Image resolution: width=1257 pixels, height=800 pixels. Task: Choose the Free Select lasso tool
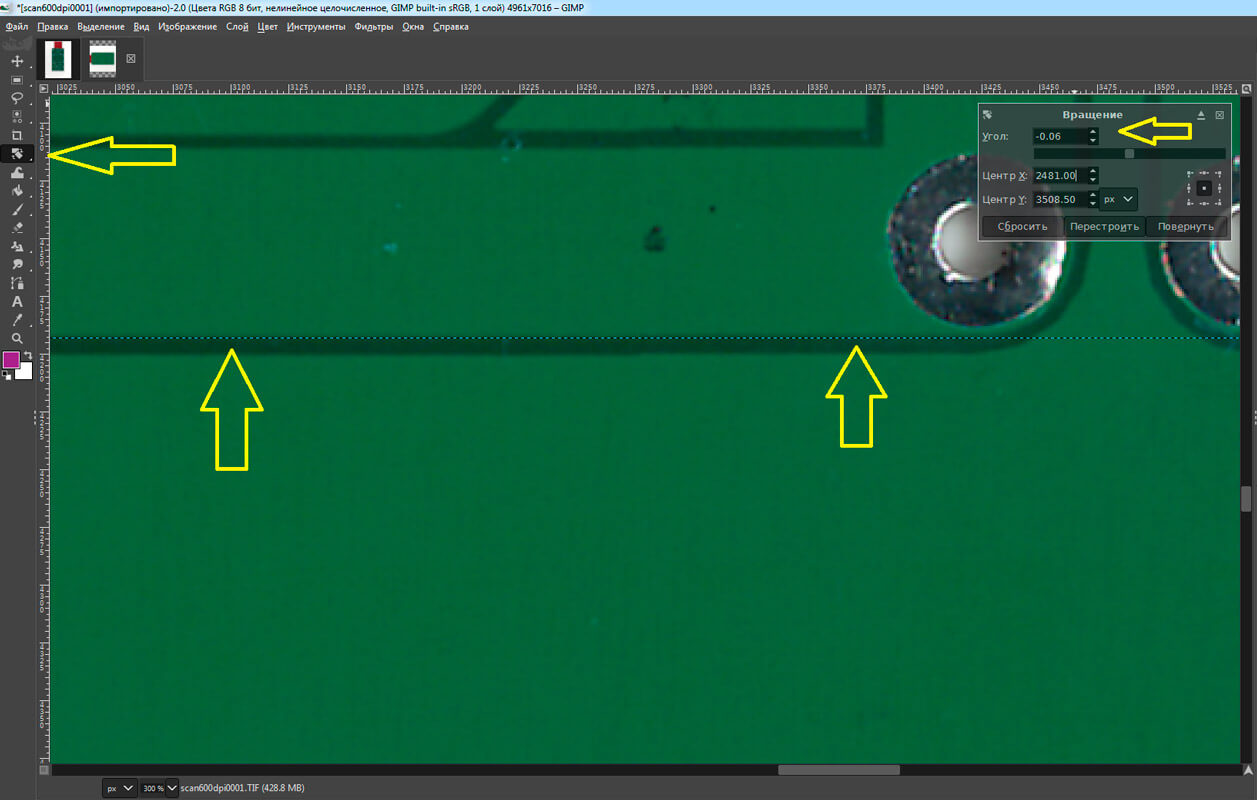point(17,98)
